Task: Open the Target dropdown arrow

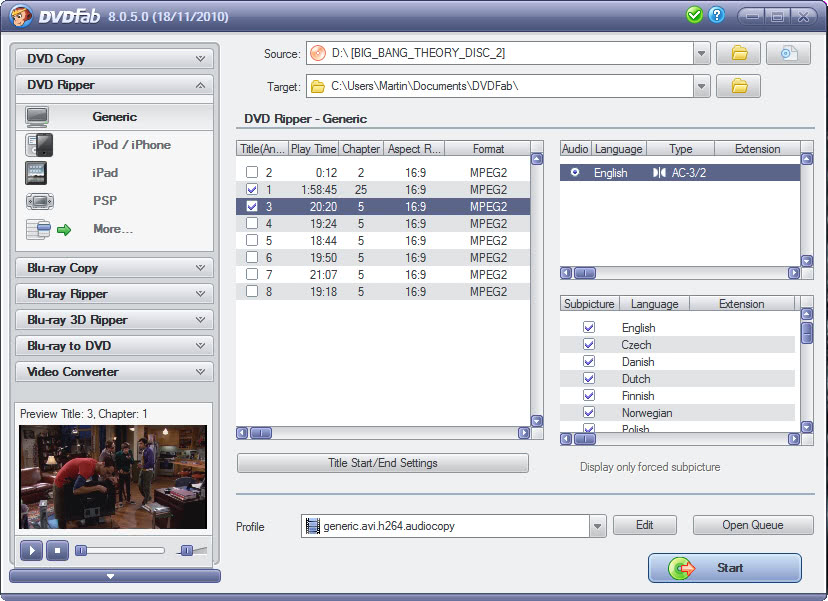Action: [701, 86]
